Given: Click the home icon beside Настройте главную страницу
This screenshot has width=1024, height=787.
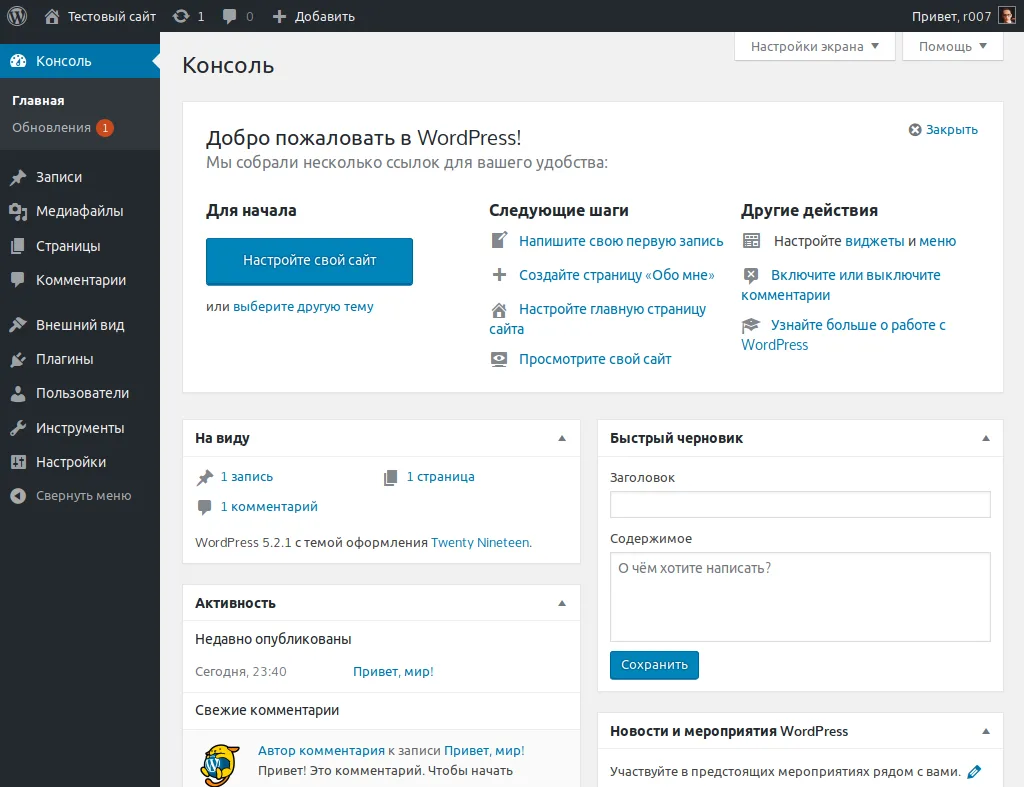Looking at the screenshot, I should (x=499, y=310).
